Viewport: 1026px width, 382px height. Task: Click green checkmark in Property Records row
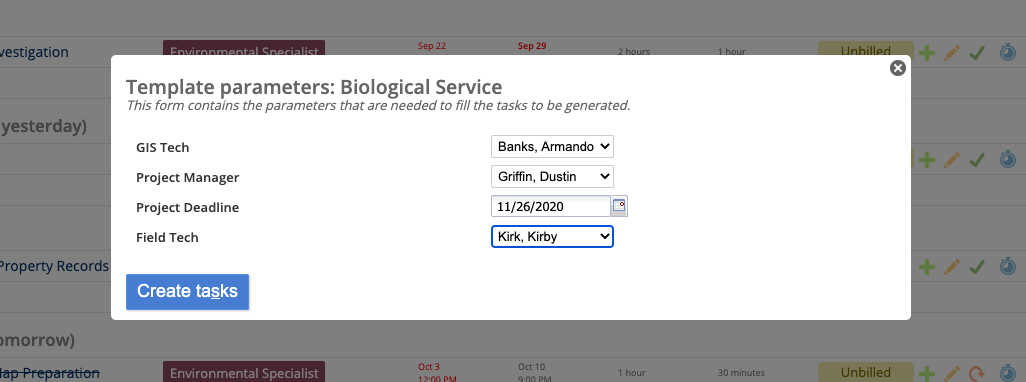point(978,266)
